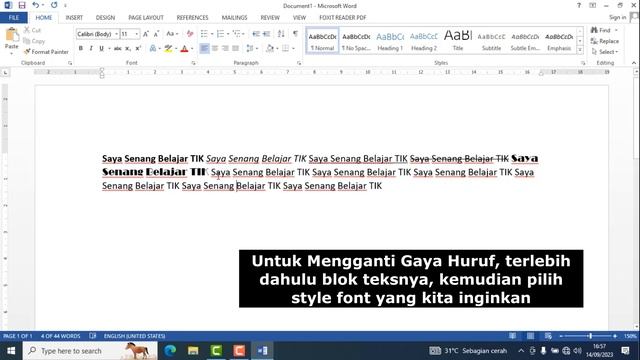Toggle Underline formatting
Image resolution: width=640 pixels, height=360 pixels.
pos(101,48)
